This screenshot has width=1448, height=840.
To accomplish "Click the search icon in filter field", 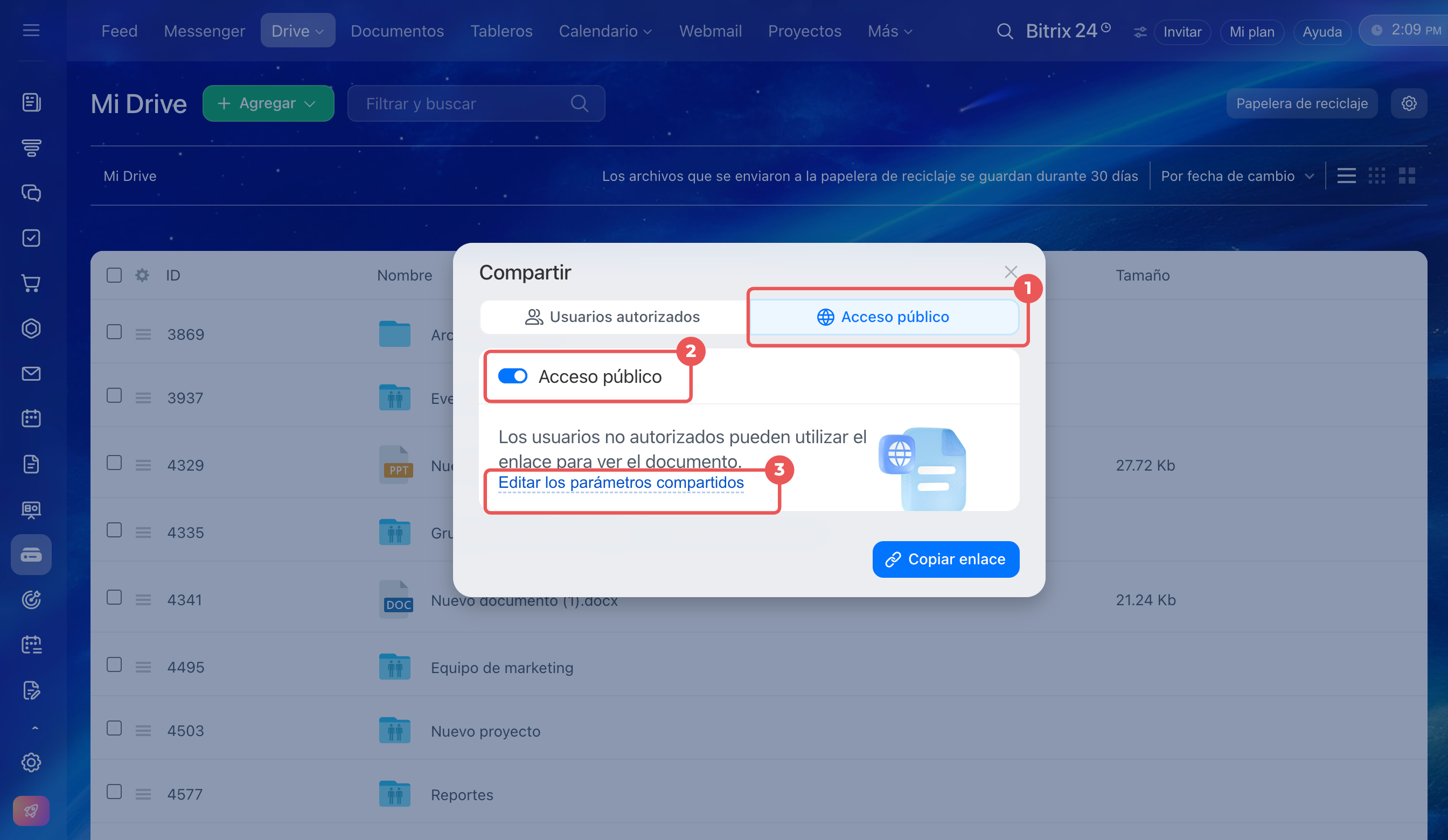I will pos(579,103).
